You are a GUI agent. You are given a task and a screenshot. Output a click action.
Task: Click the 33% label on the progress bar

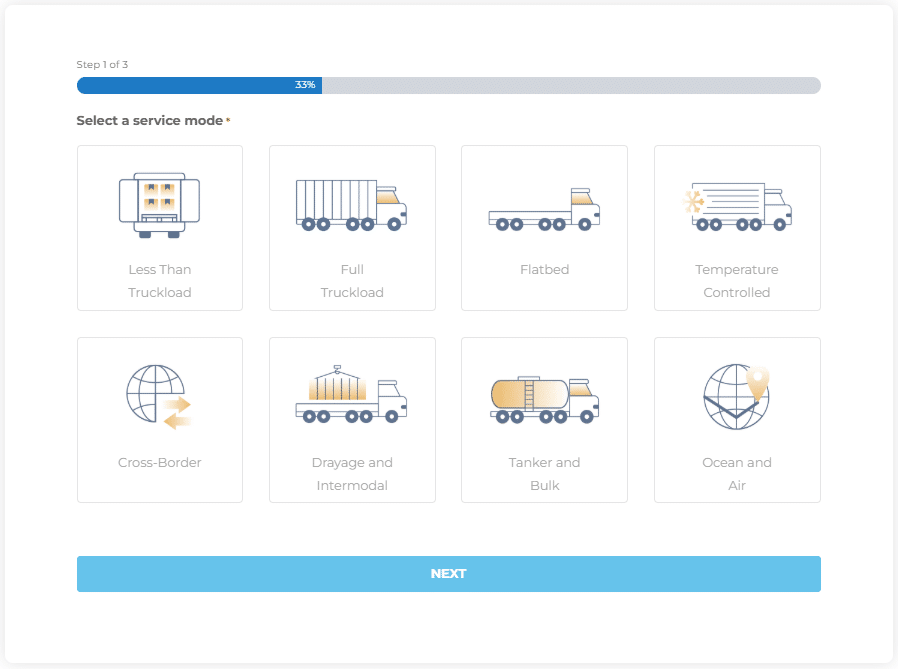305,85
